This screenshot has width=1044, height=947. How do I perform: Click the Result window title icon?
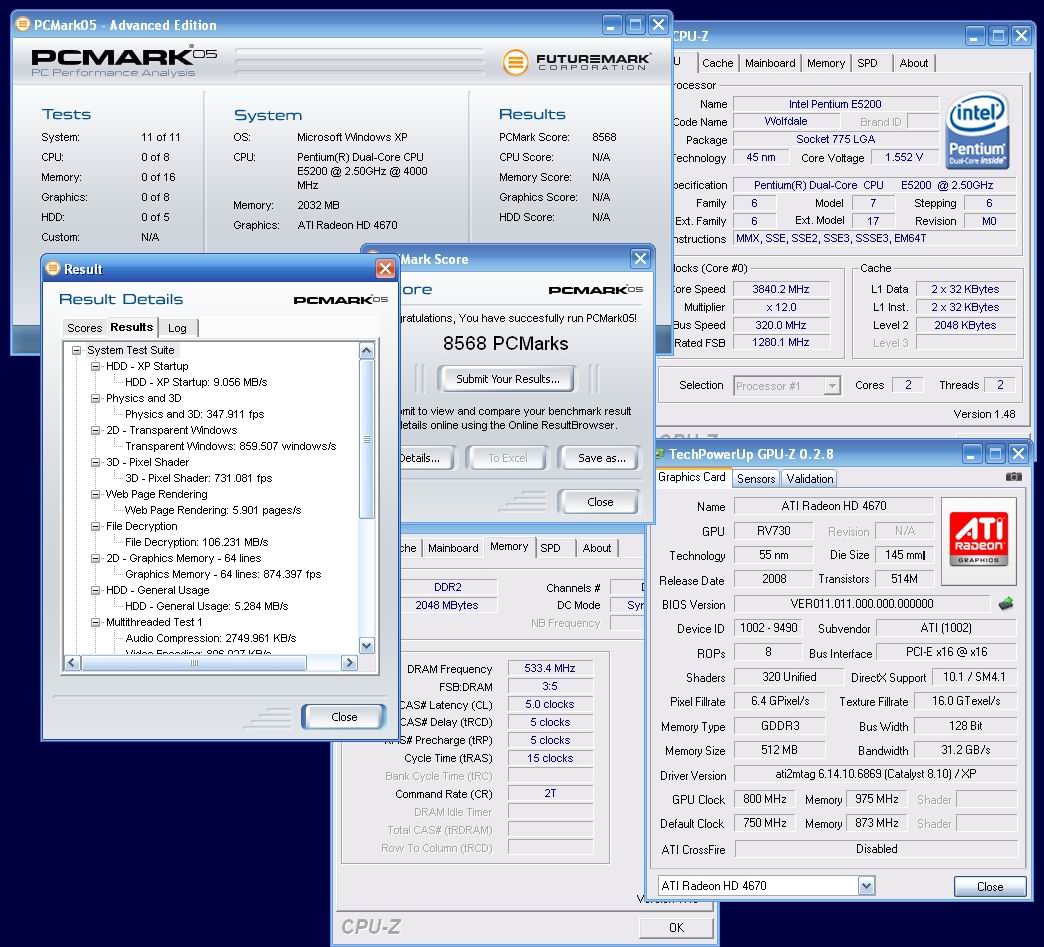point(52,268)
